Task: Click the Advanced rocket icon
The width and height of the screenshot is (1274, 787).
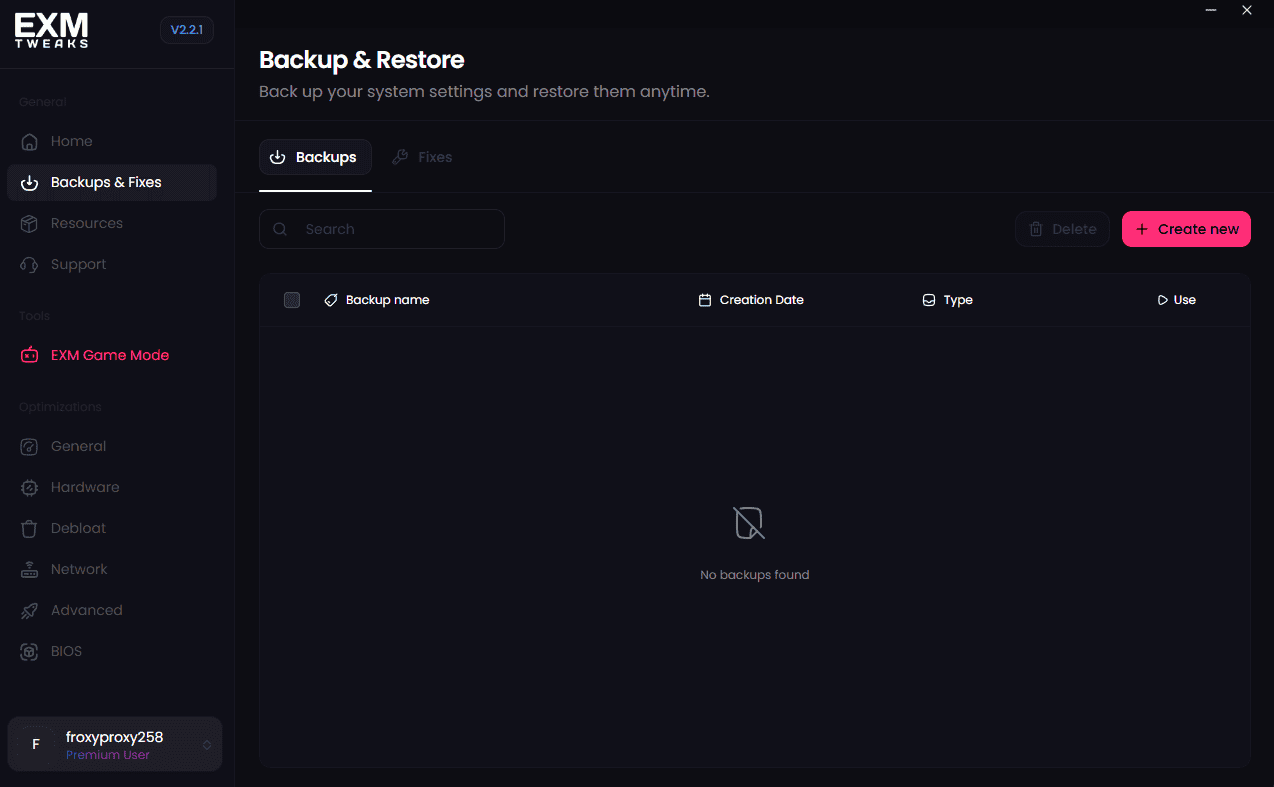Action: pos(30,611)
